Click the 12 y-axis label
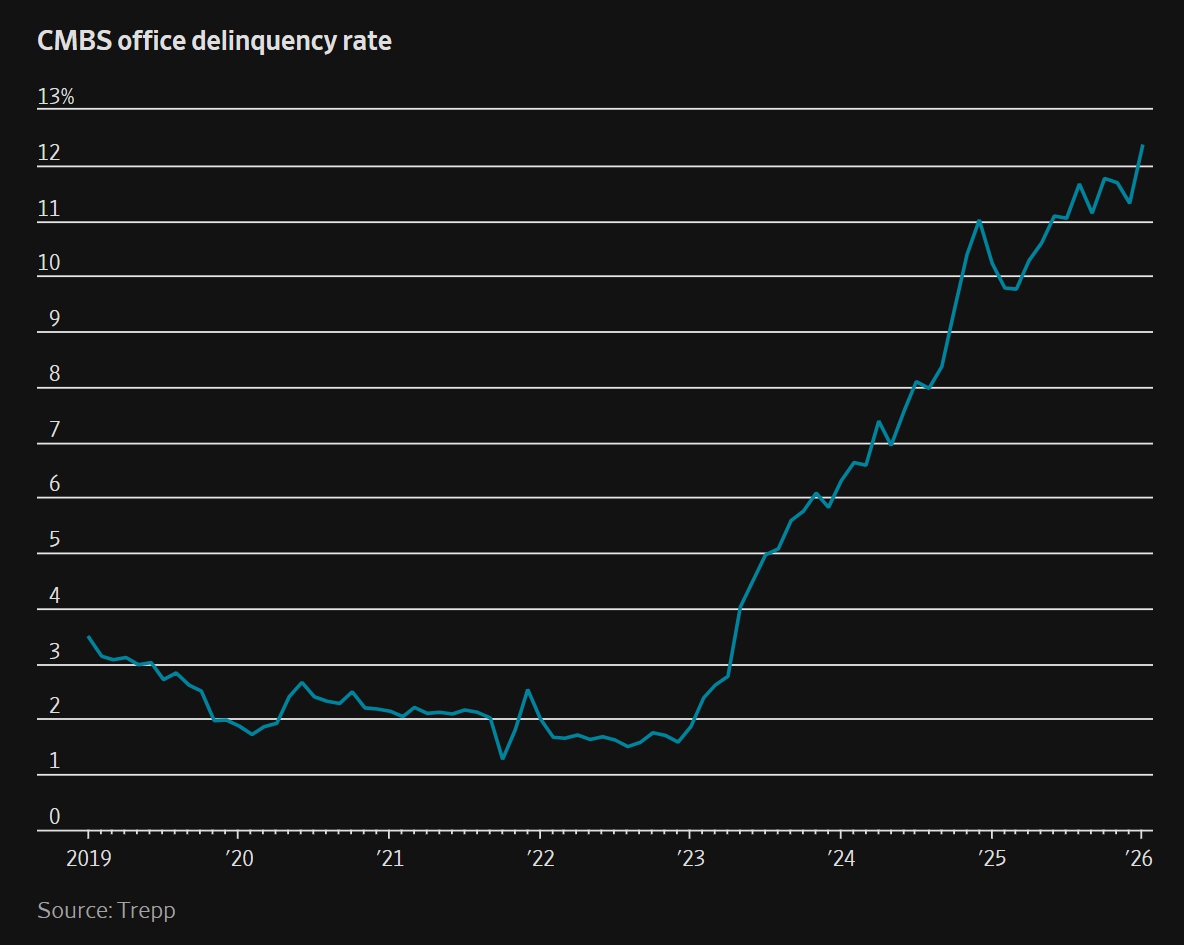Screen dimensions: 1184x945 [49, 153]
